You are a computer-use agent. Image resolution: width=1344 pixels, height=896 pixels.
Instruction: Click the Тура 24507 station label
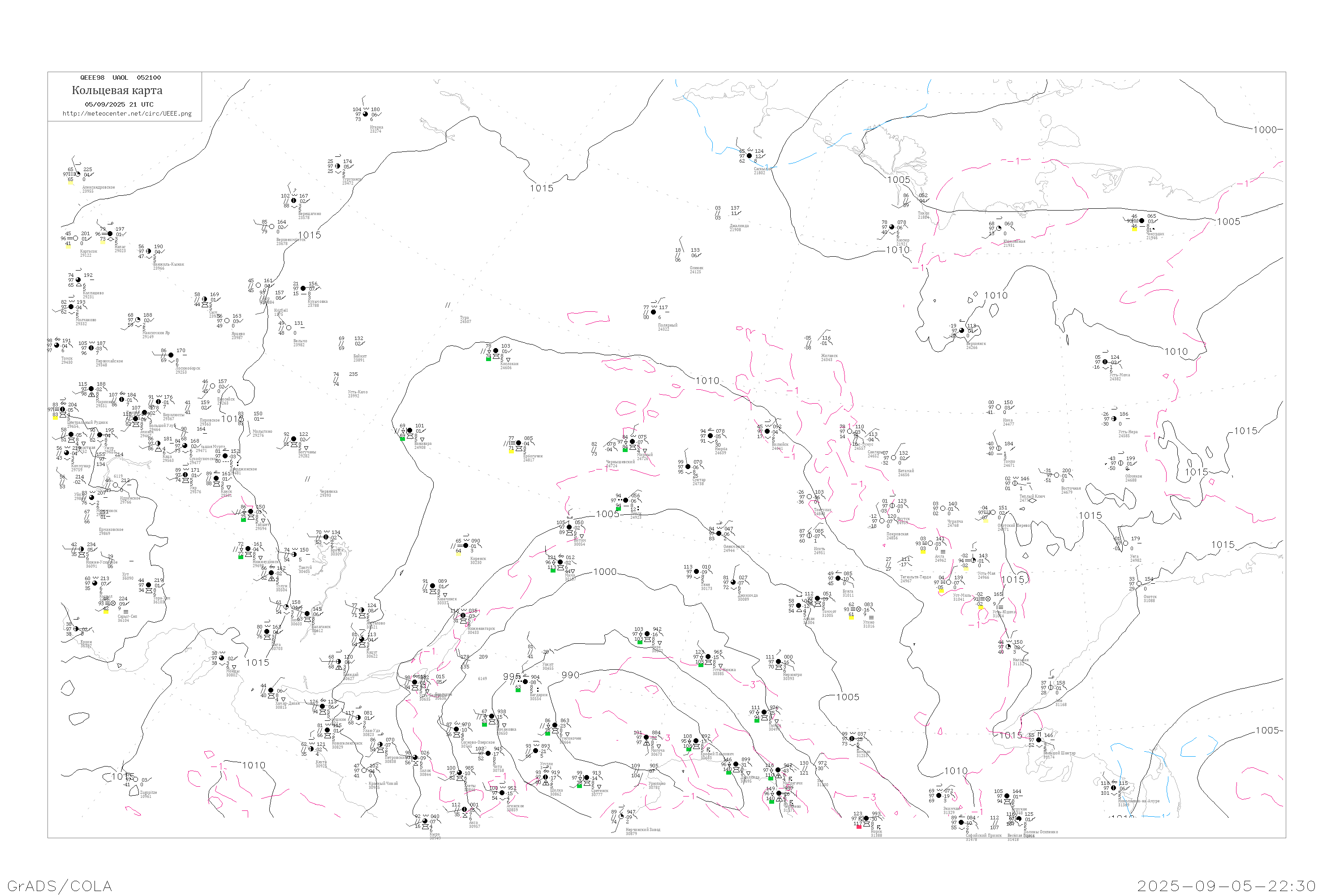coord(465,319)
